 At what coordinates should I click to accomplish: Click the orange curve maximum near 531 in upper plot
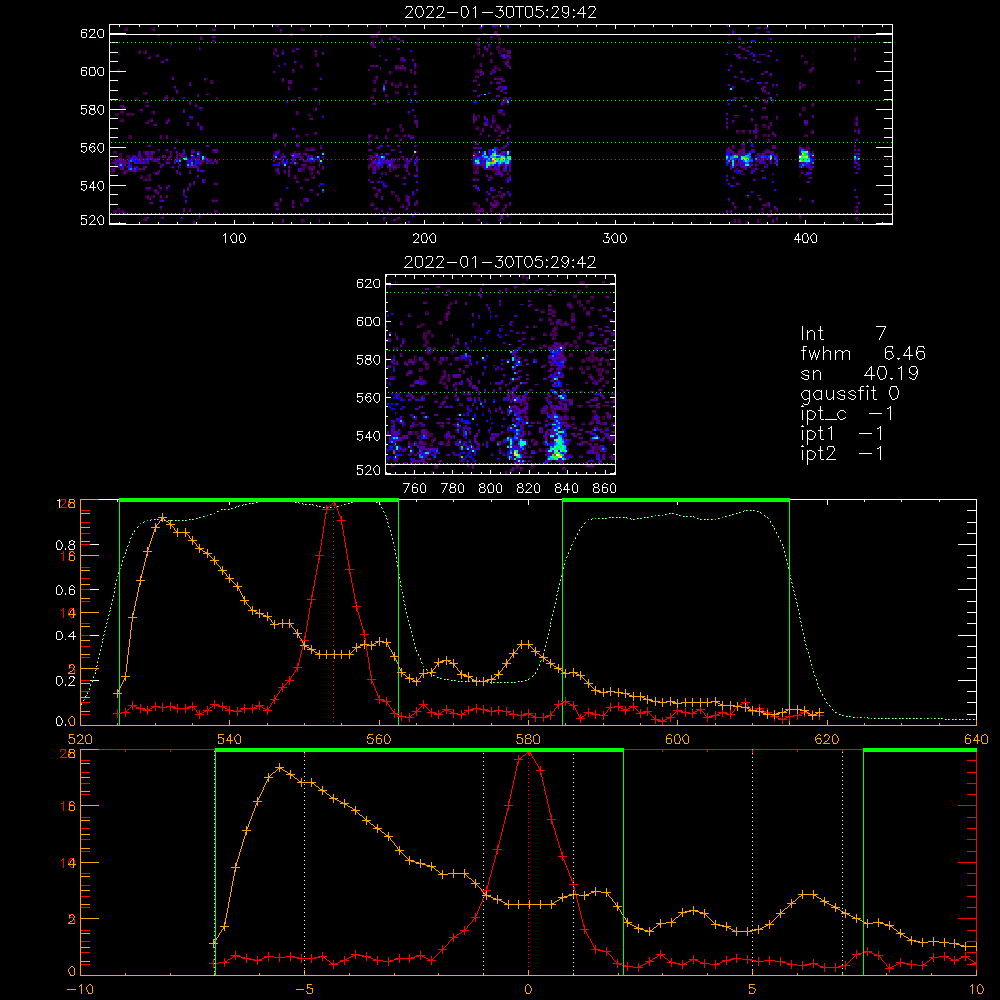pos(163,518)
